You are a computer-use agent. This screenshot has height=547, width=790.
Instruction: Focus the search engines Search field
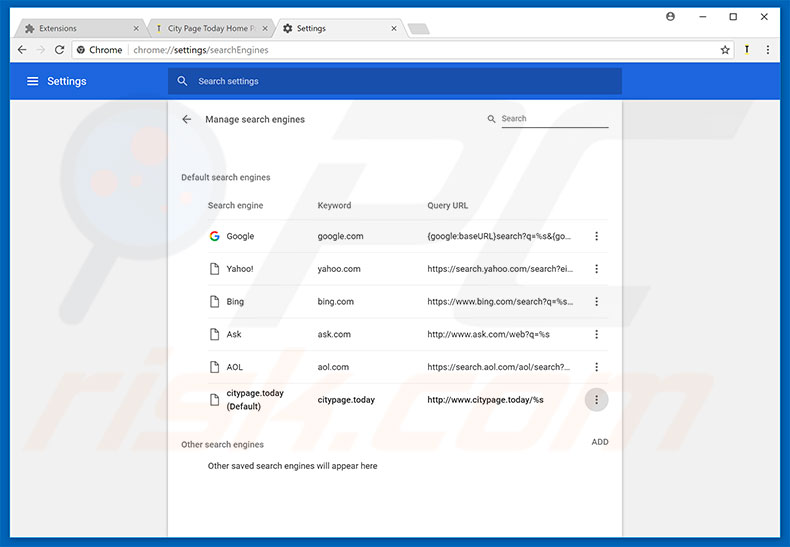point(555,119)
